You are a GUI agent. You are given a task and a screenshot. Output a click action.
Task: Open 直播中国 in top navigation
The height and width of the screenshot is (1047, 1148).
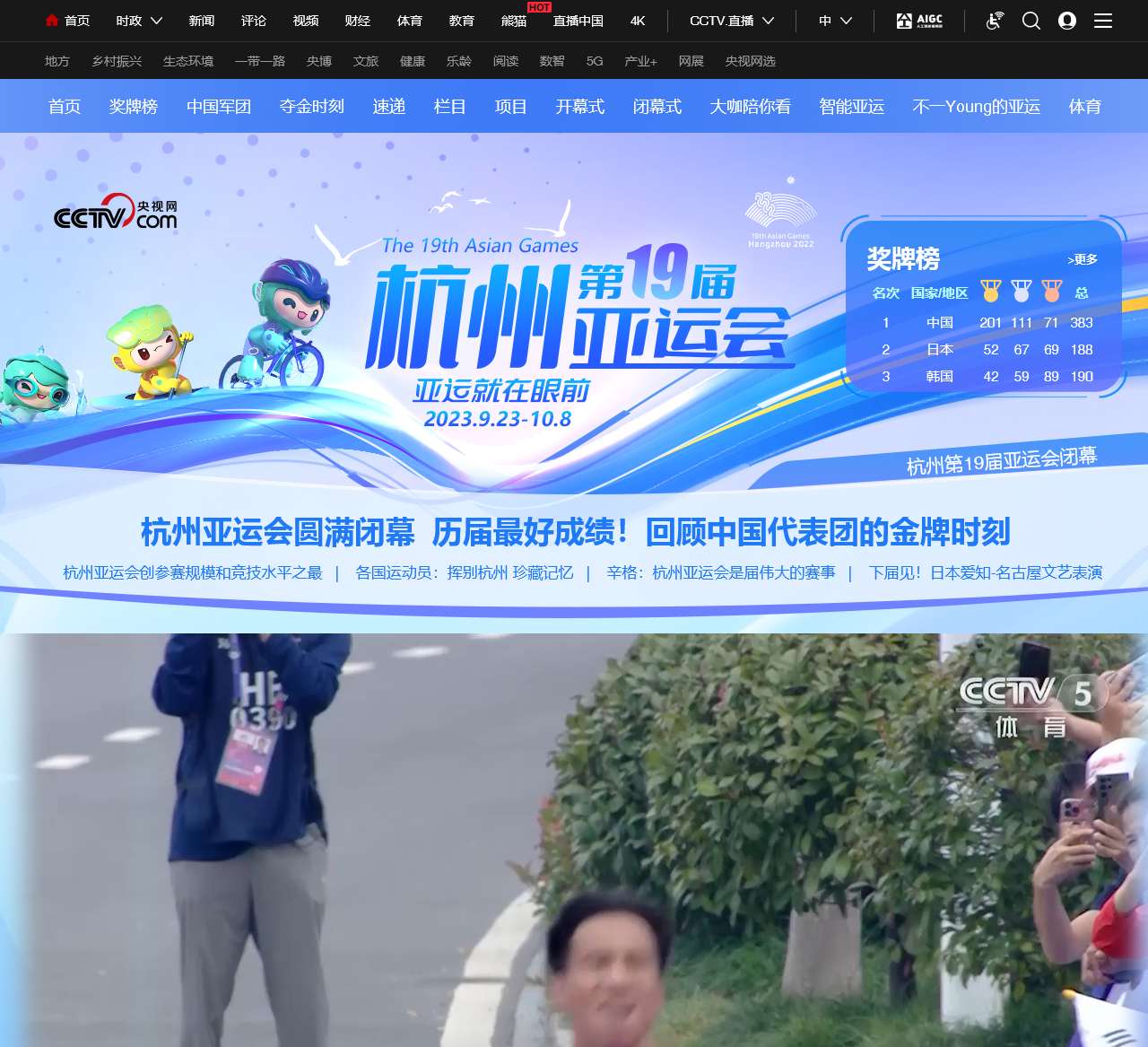point(578,20)
